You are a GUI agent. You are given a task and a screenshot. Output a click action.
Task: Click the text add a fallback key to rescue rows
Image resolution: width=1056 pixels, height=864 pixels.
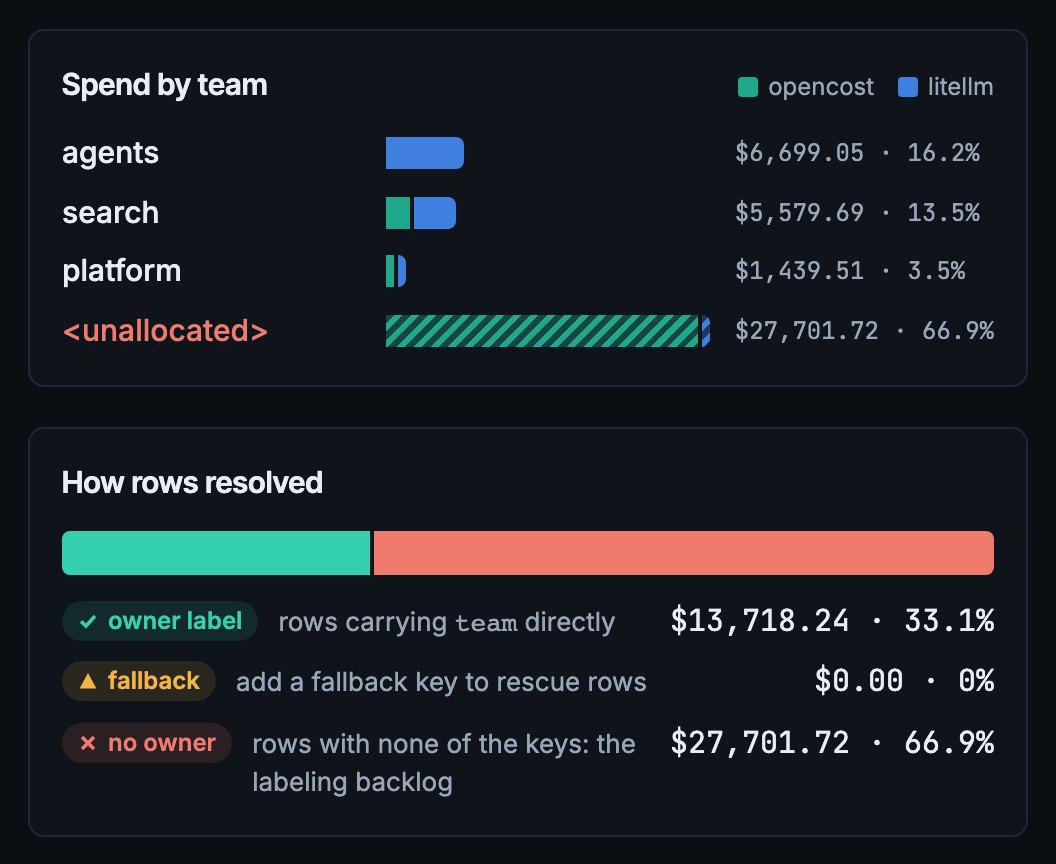pyautogui.click(x=441, y=682)
